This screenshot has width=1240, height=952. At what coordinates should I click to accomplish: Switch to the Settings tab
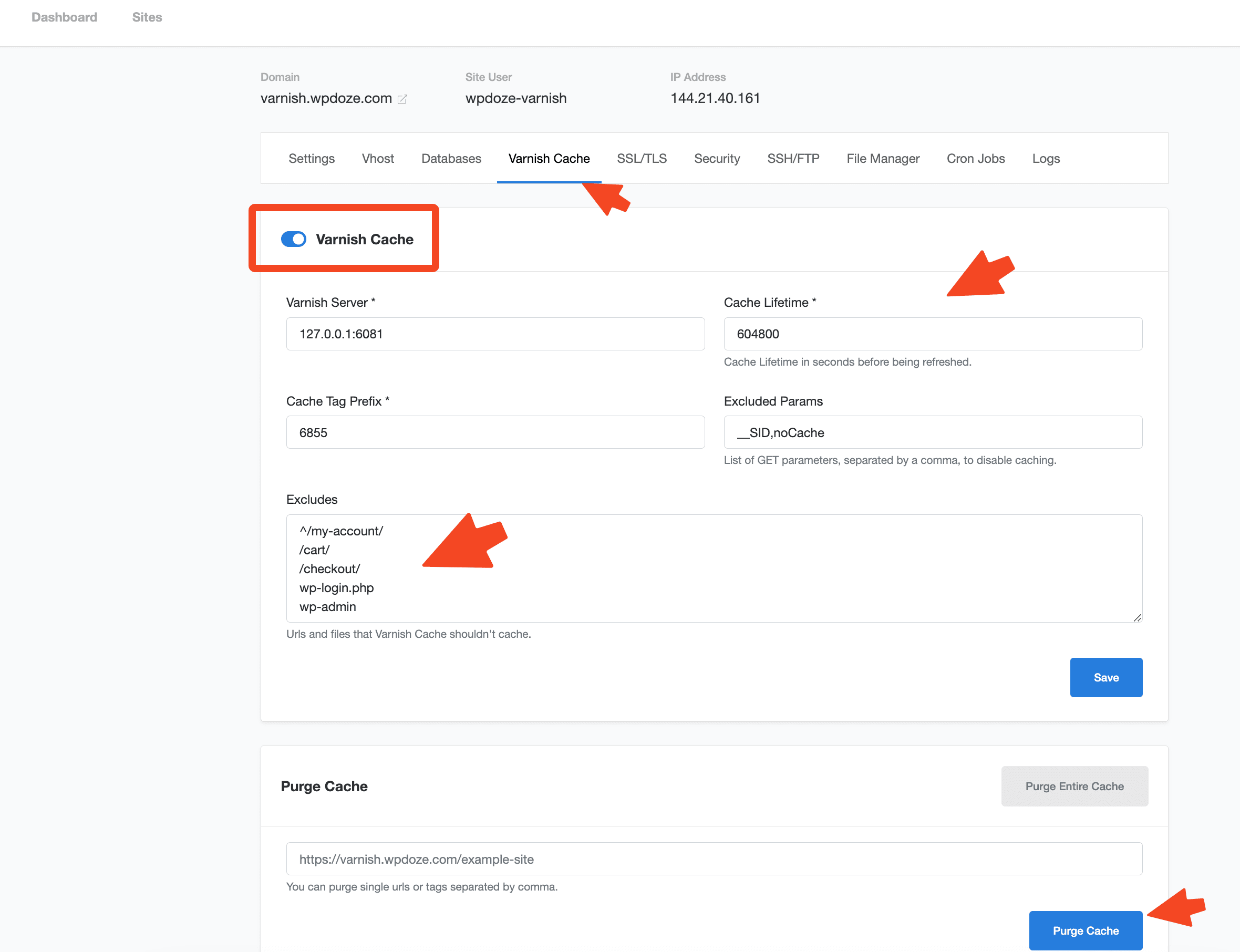pyautogui.click(x=311, y=159)
